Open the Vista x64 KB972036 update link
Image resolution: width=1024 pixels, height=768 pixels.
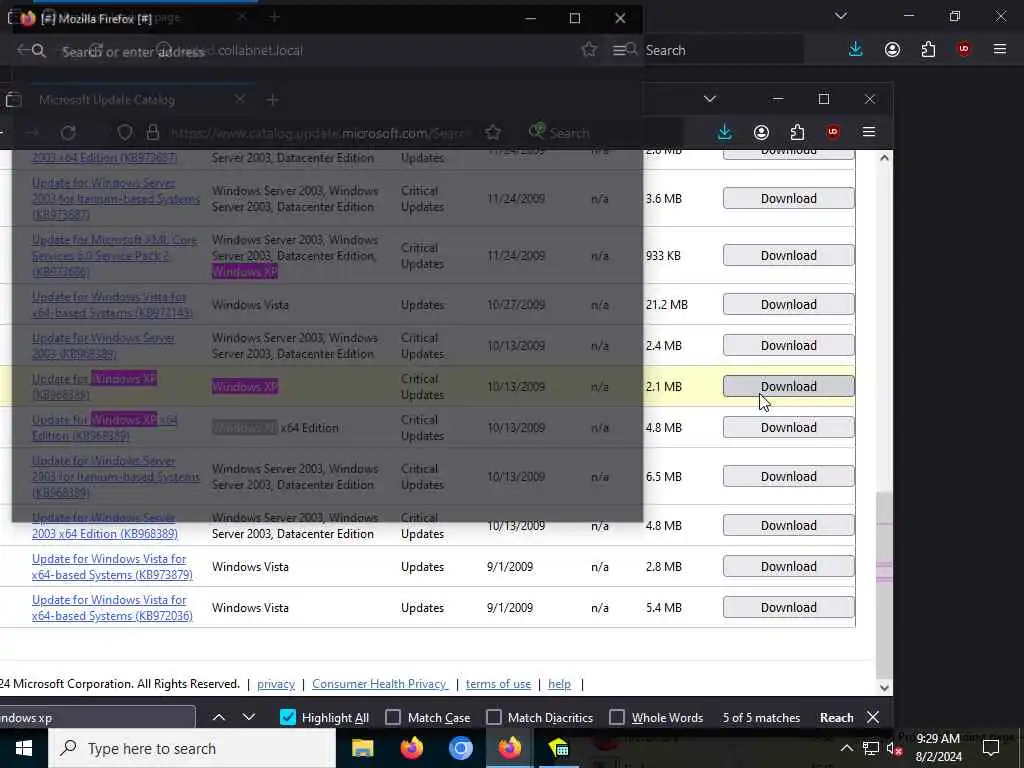[x=112, y=607]
